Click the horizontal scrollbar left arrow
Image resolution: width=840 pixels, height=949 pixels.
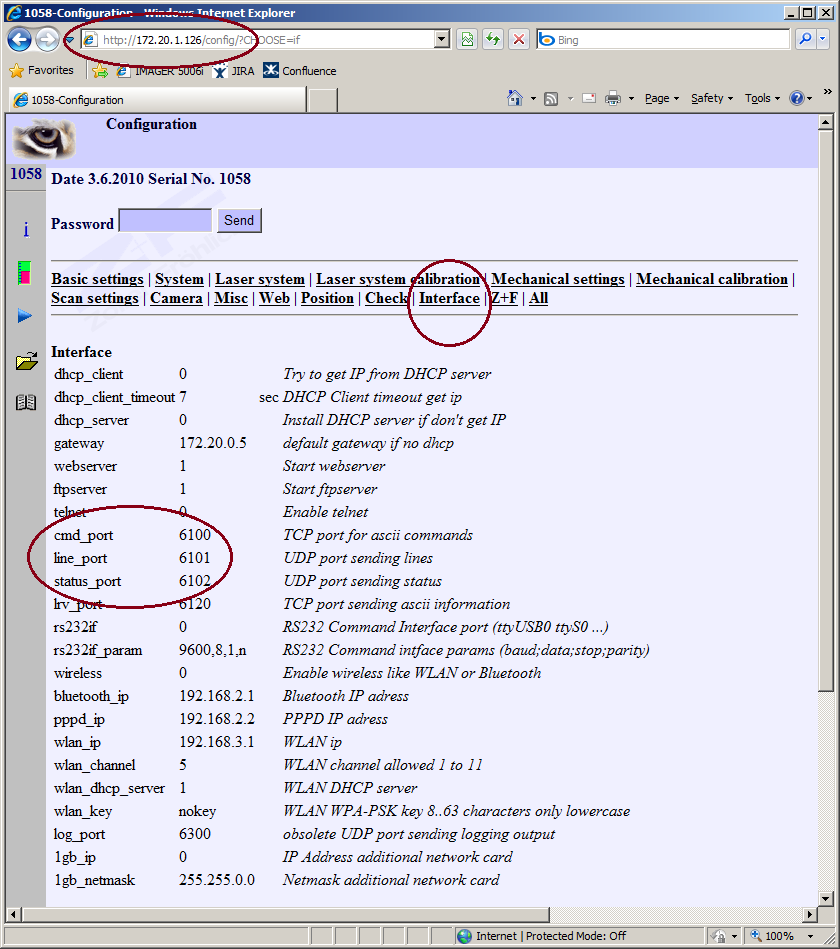tap(15, 914)
